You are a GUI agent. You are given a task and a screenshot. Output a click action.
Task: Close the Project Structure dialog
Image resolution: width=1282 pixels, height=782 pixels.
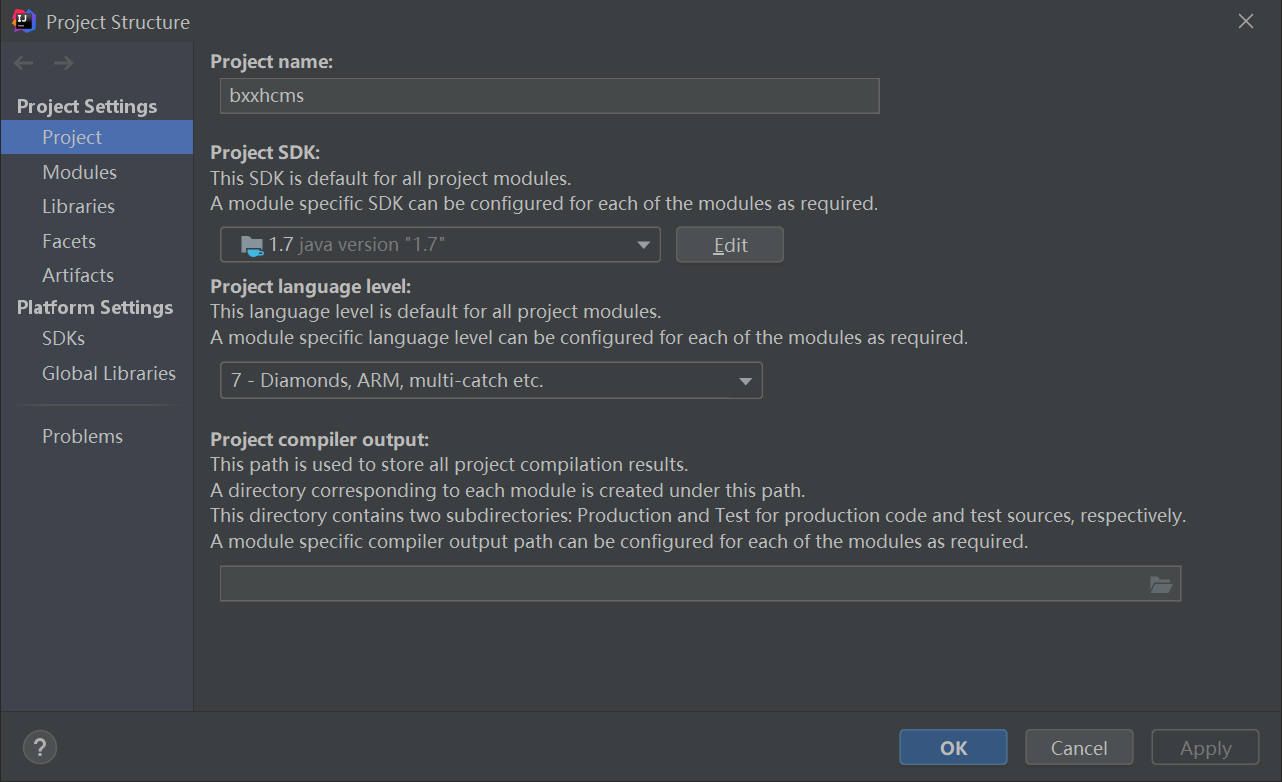coord(1246,21)
